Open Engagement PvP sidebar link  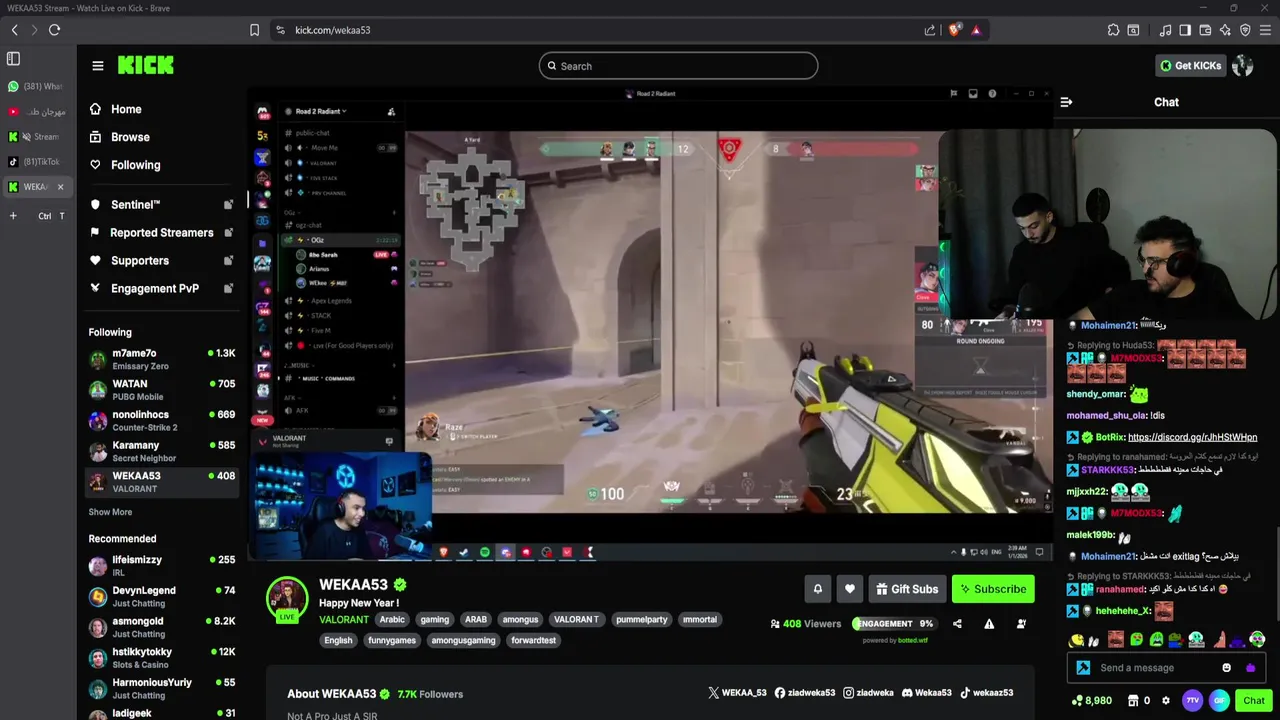(x=161, y=288)
